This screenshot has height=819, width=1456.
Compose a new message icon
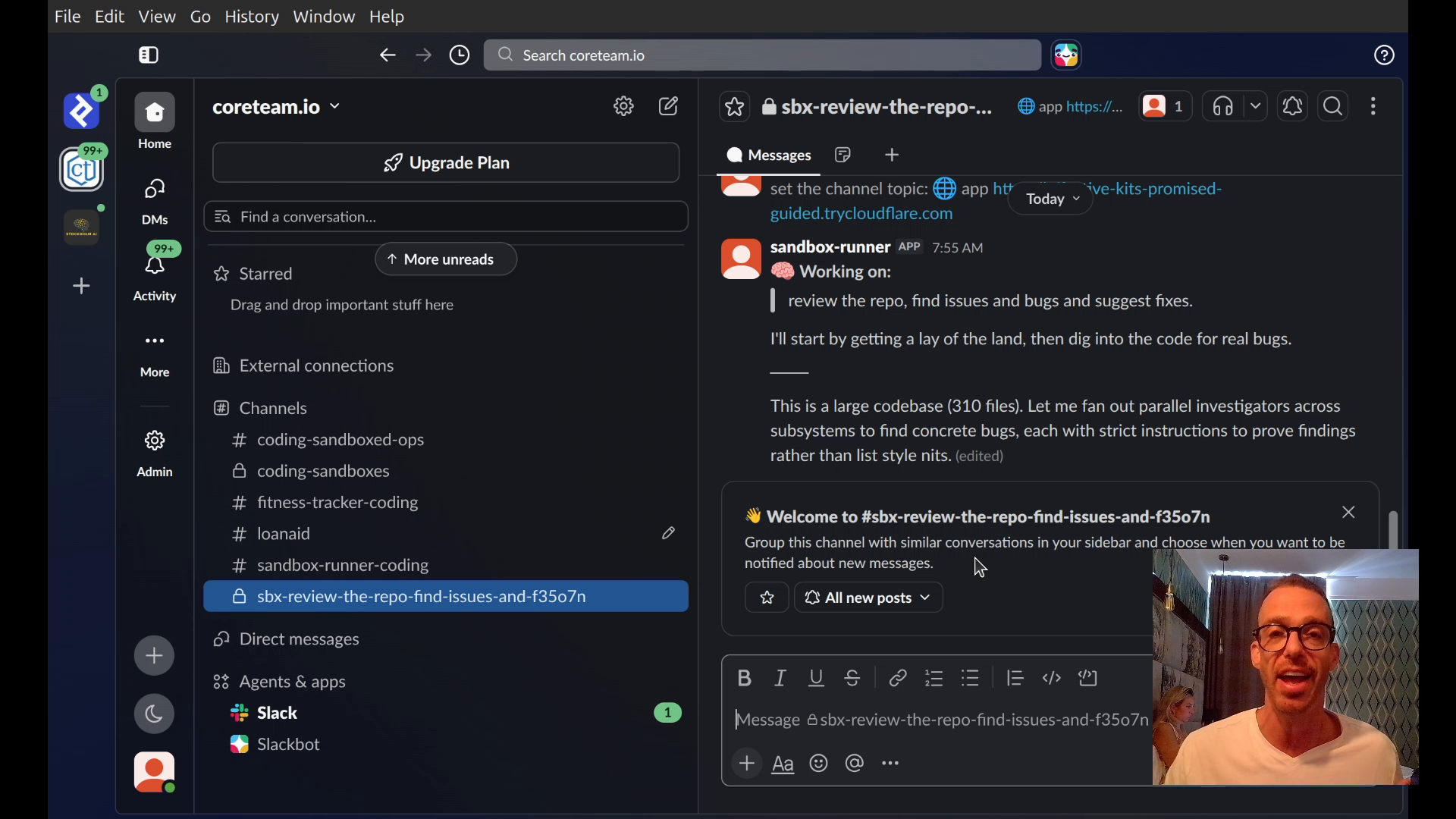670,107
